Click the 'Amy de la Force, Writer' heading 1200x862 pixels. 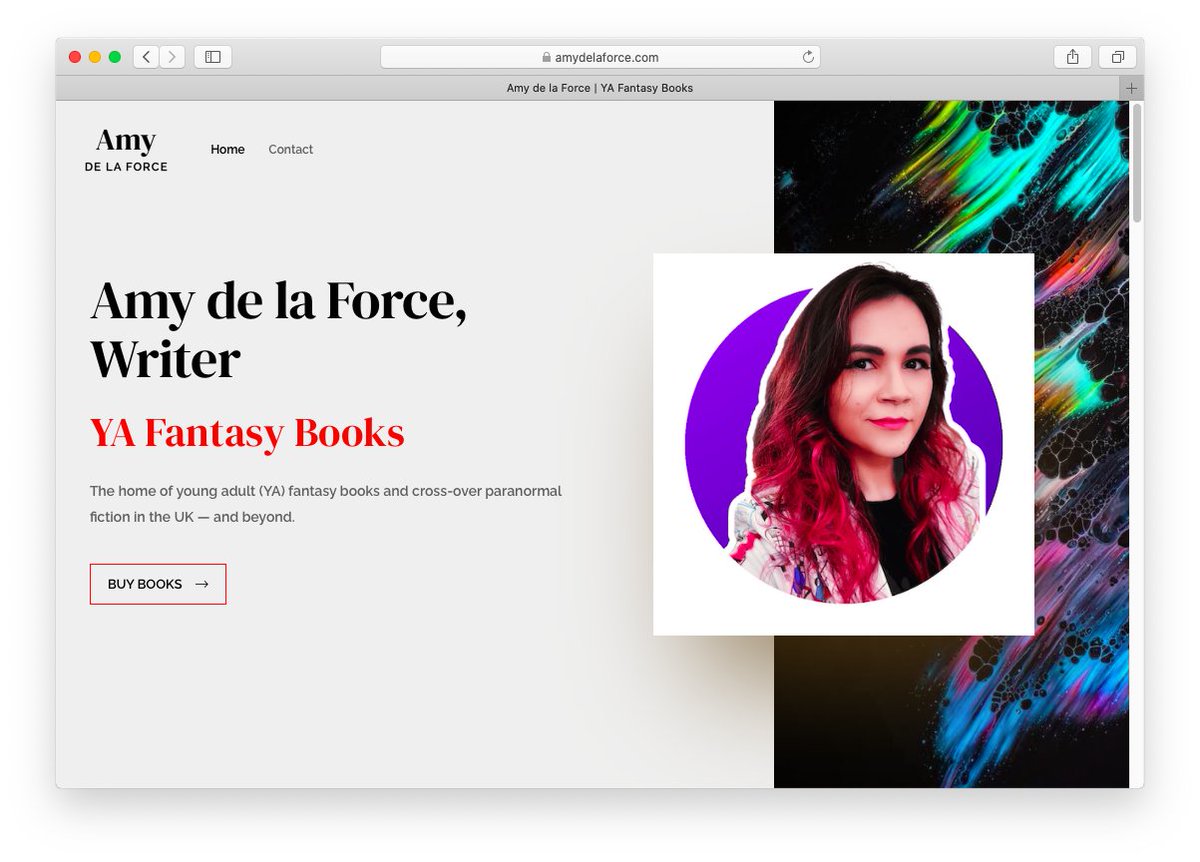279,329
